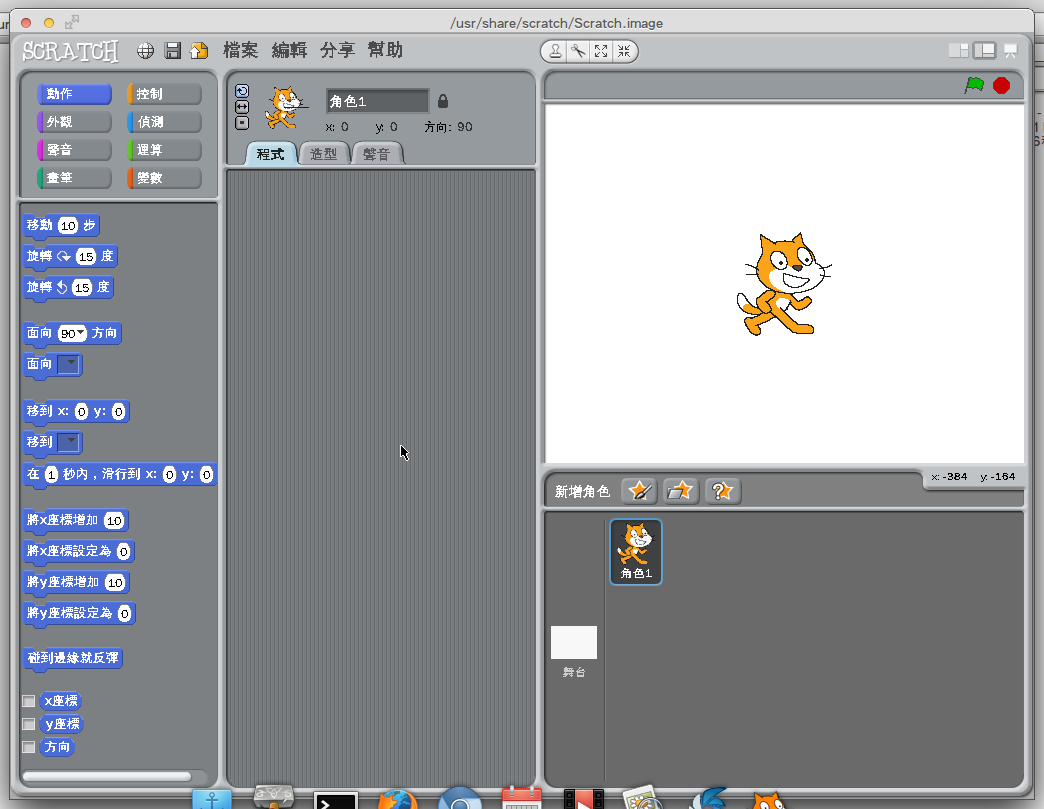Switch to the 造型 tab
Screen dimensions: 1044x809
point(324,154)
